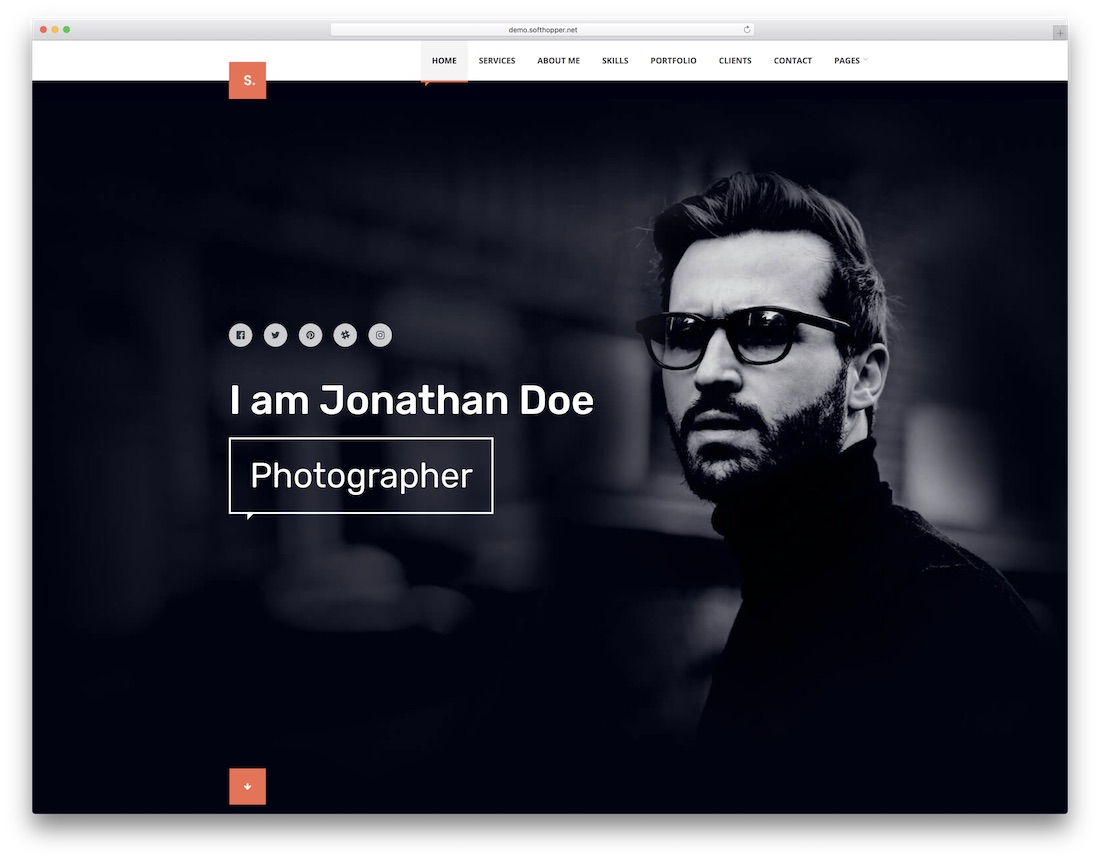Viewport: 1100px width, 860px height.
Task: Open the CONTACT menu item
Action: [x=793, y=61]
